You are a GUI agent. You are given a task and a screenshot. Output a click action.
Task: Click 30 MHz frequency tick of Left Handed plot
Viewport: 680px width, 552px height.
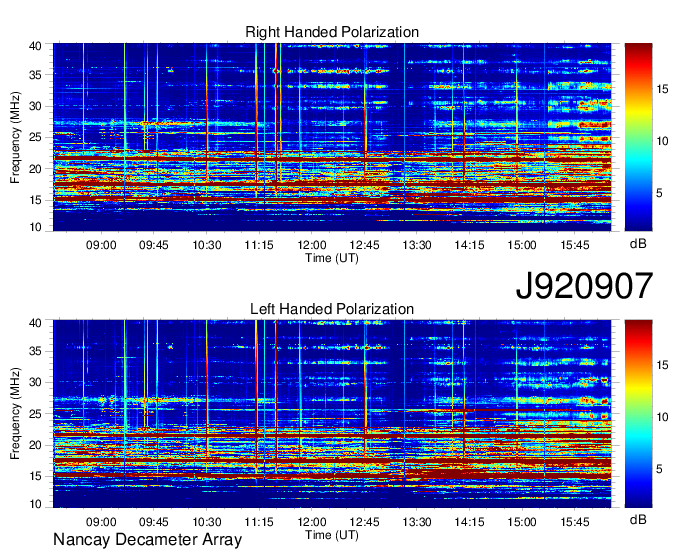tap(35, 382)
